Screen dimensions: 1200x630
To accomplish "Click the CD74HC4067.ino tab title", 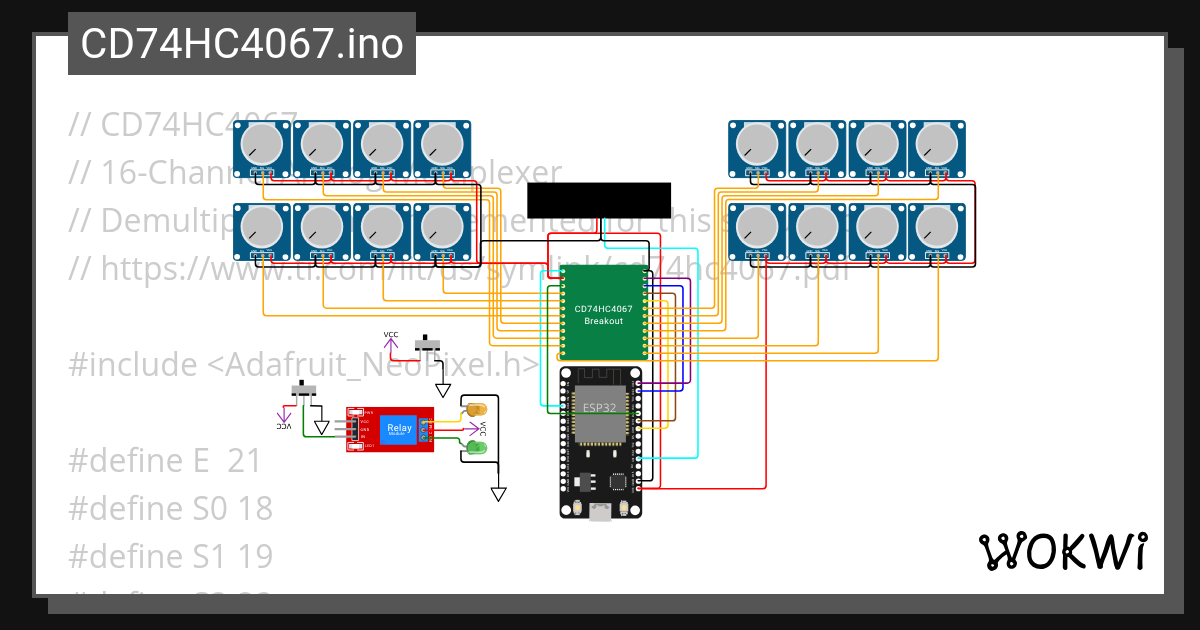I will pyautogui.click(x=240, y=43).
